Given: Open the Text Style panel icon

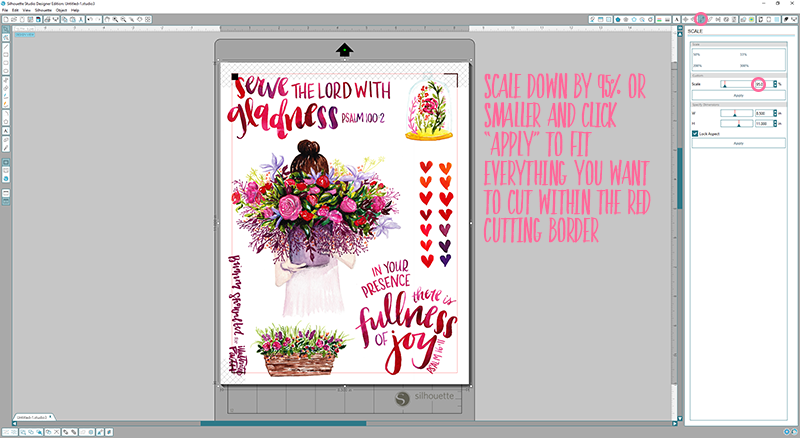Looking at the screenshot, I should [x=677, y=19].
